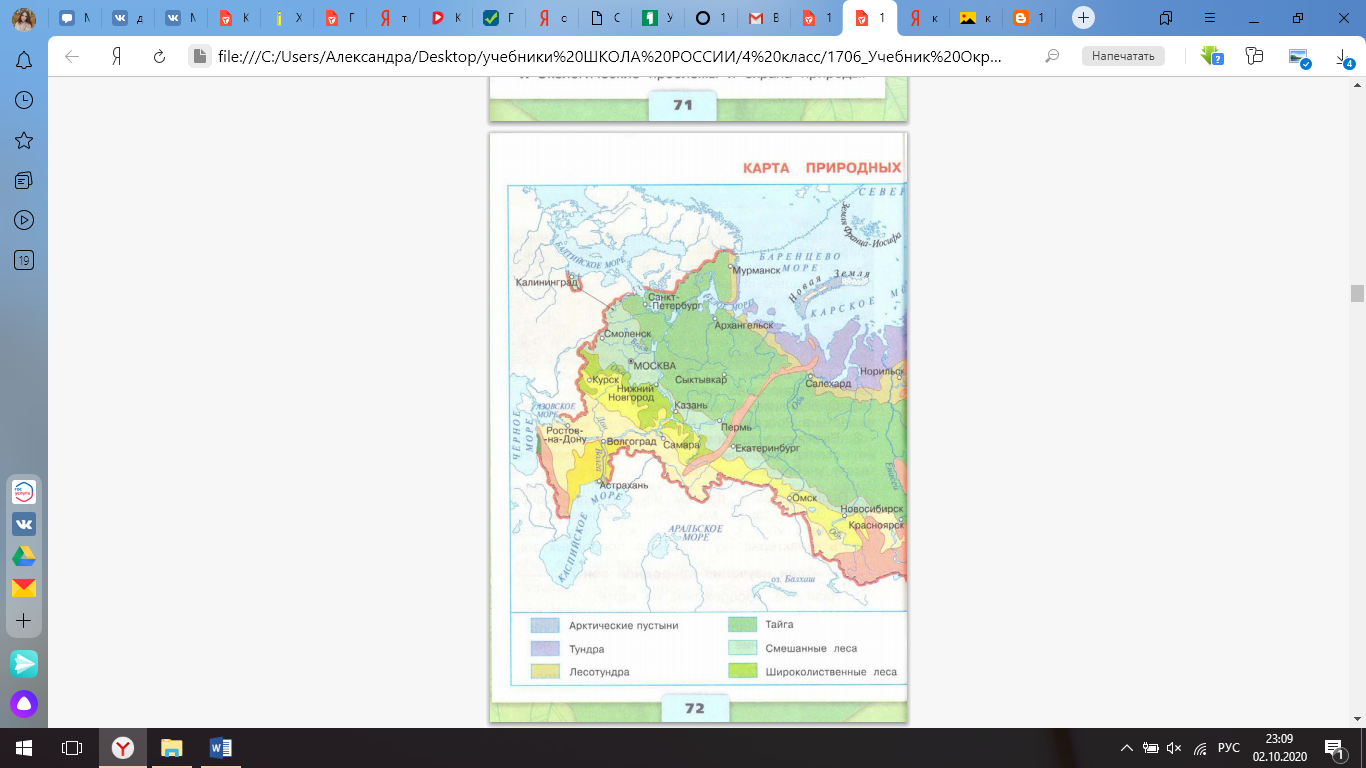This screenshot has height=768, width=1366.
Task: Open the notifications bell in the sidebar
Action: [24, 61]
